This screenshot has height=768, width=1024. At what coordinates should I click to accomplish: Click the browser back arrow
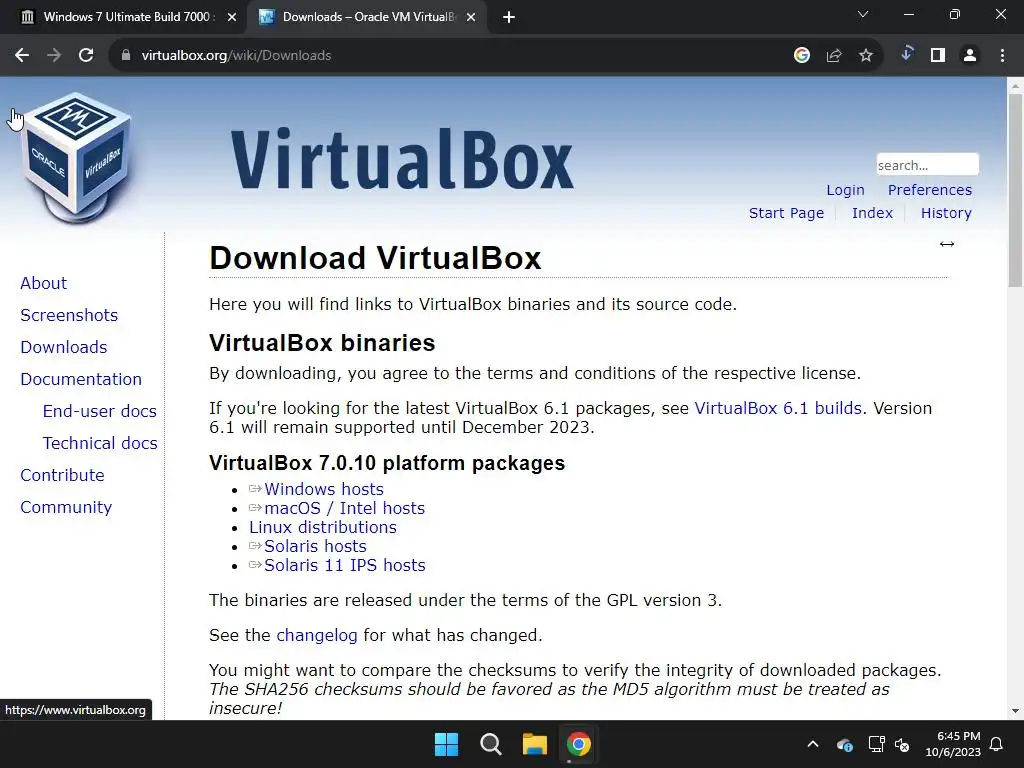point(22,56)
